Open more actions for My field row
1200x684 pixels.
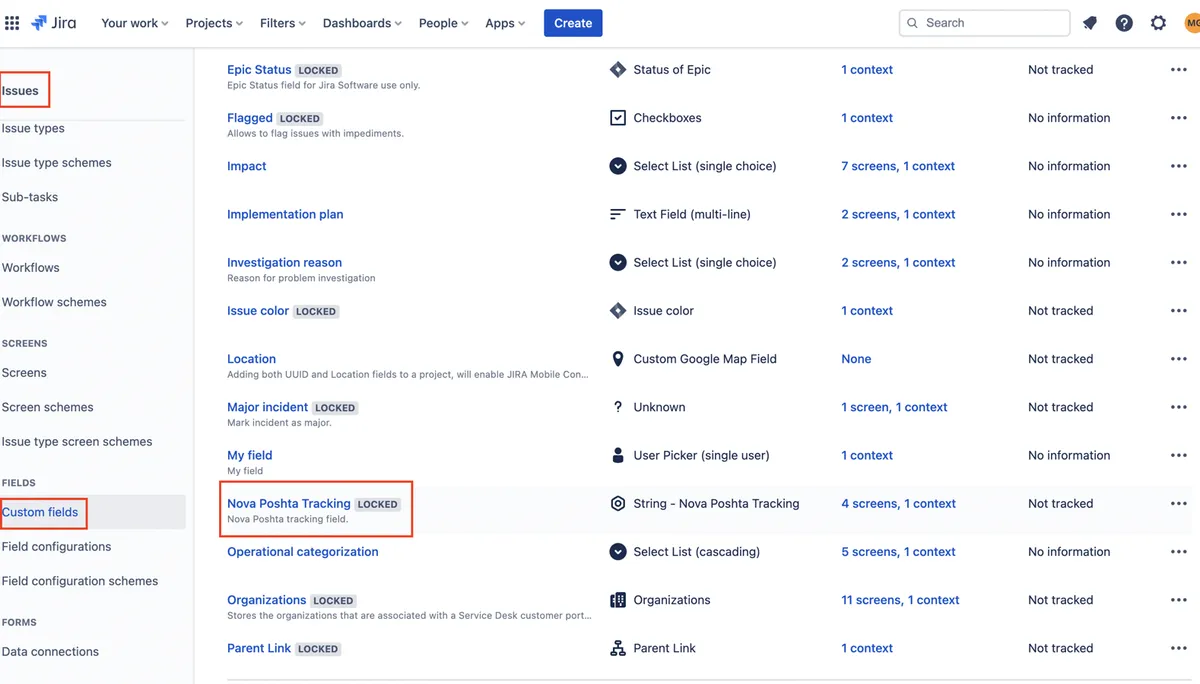(1178, 455)
